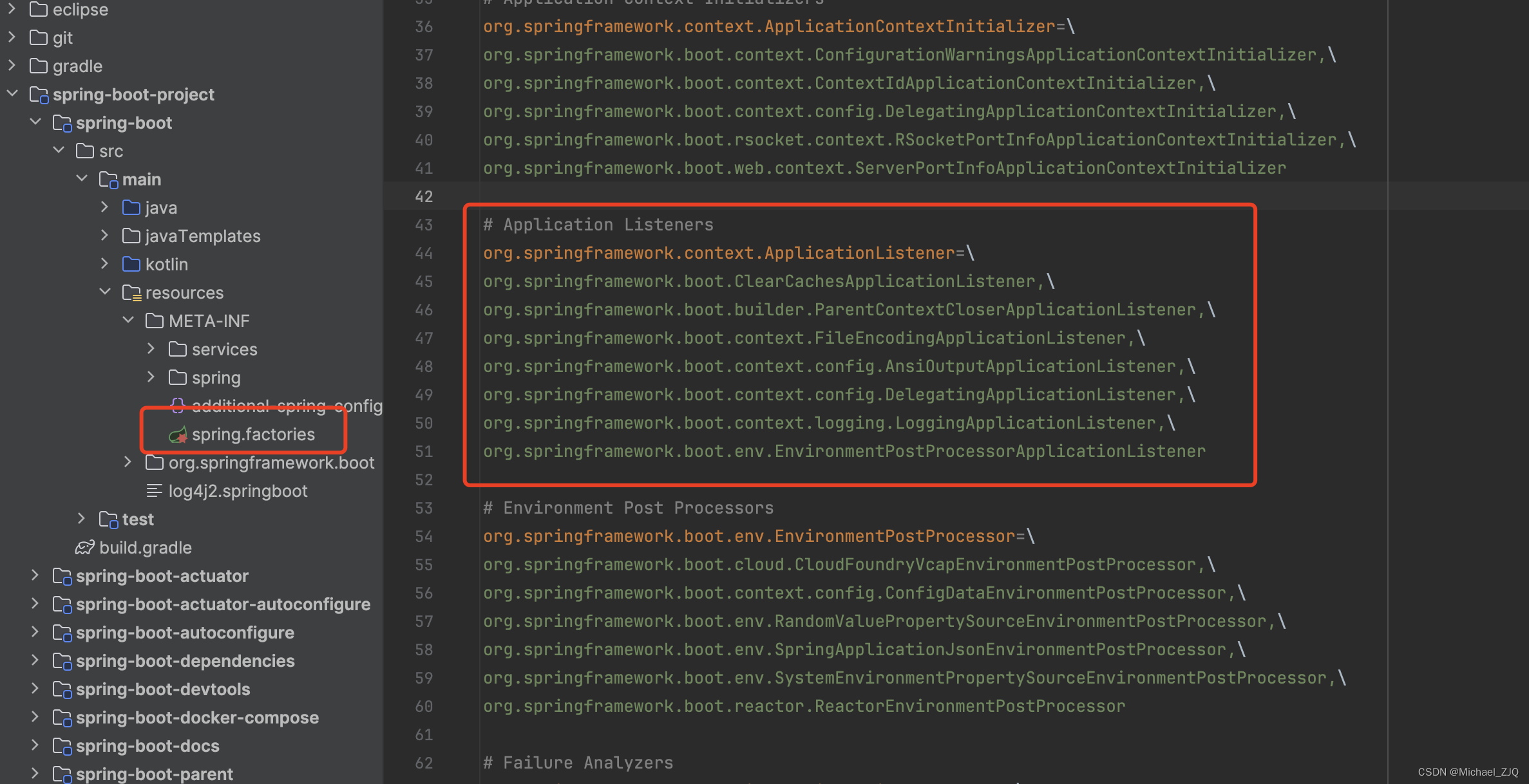Click the gradle folder icon
1529x784 pixels.
(39, 66)
